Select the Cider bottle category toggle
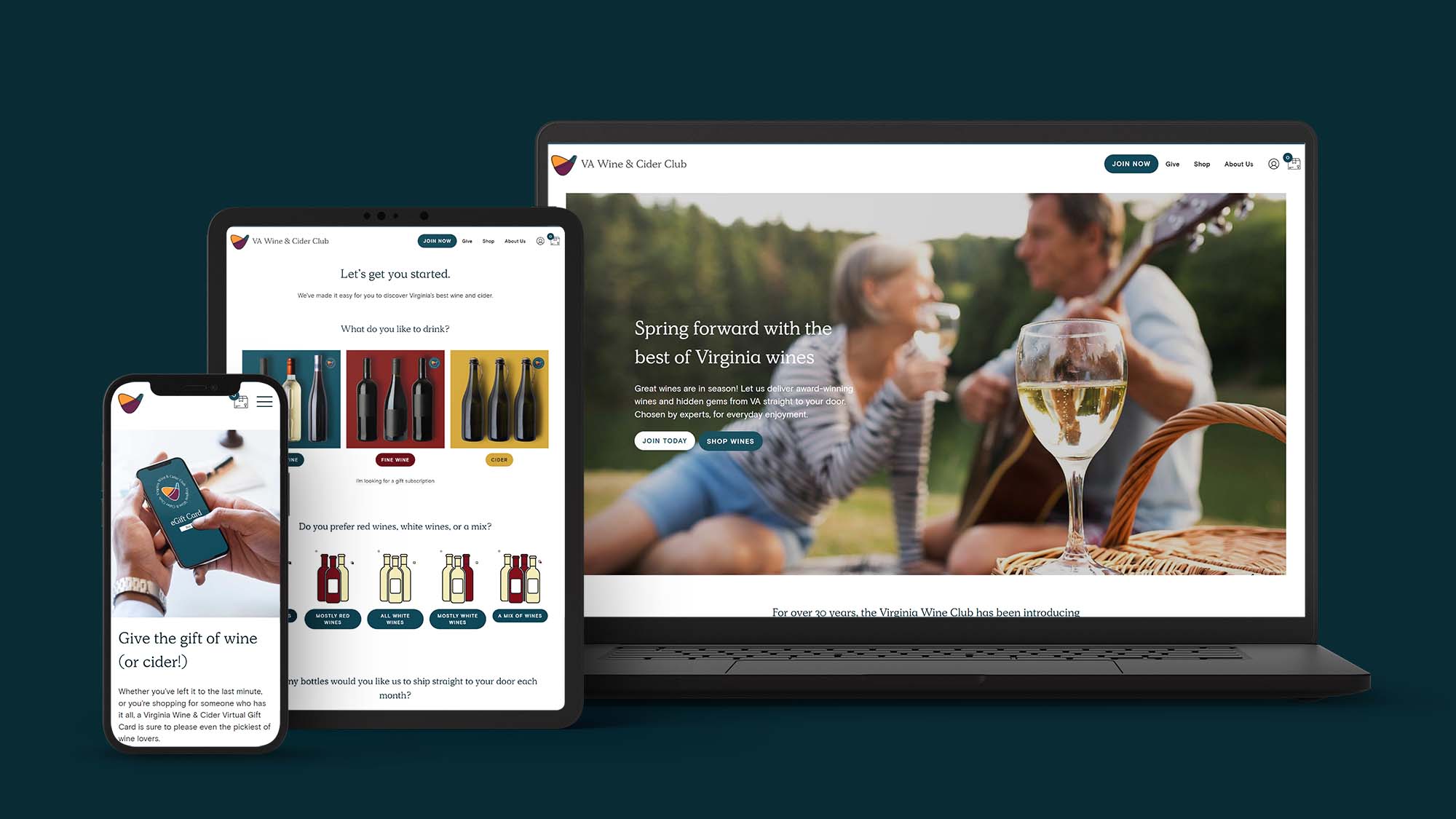 coord(499,459)
